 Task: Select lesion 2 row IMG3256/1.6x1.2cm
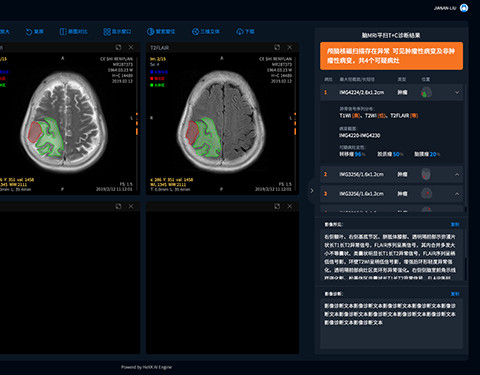391,174
